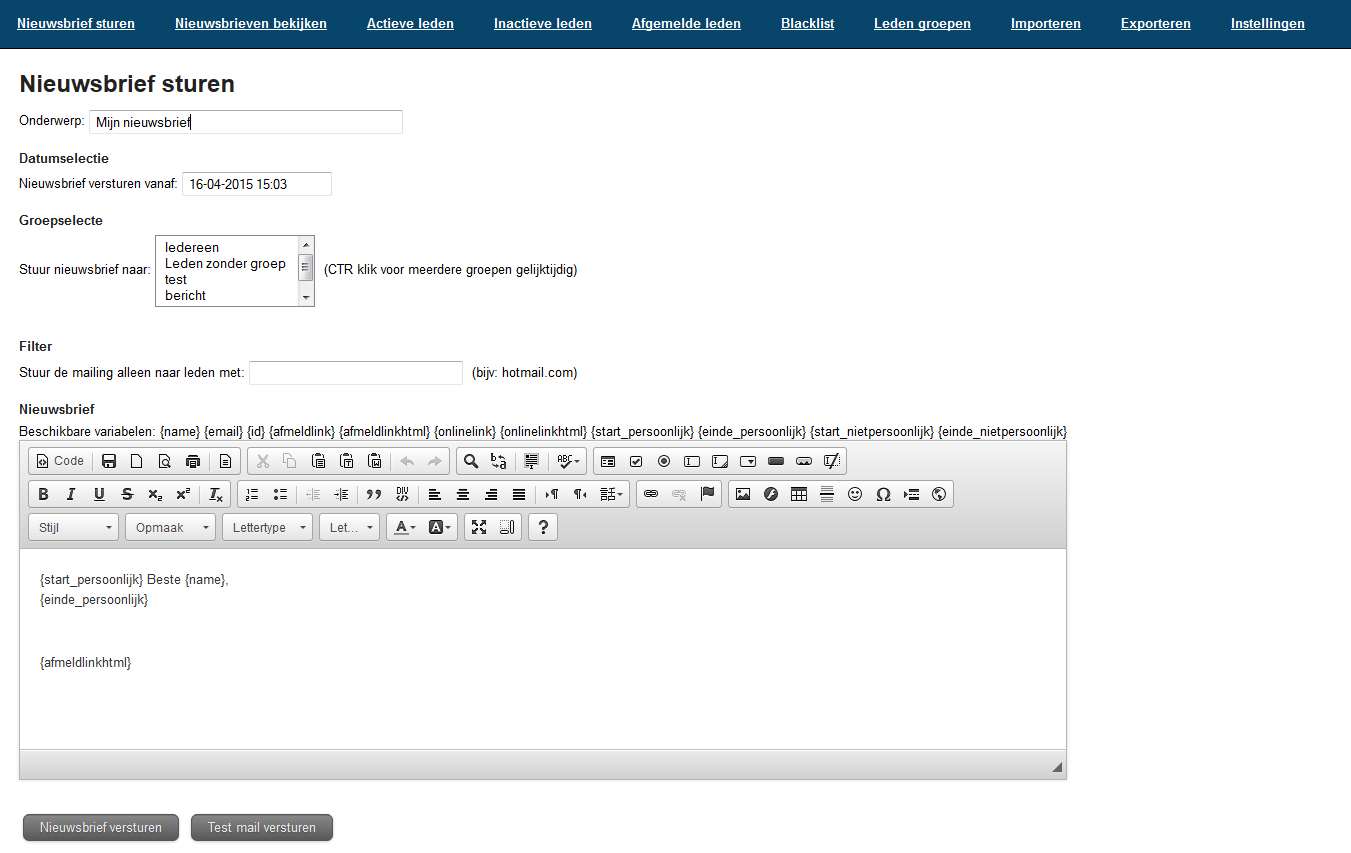Go to Instellingen in top navigation
The height and width of the screenshot is (853, 1351).
pos(1267,23)
